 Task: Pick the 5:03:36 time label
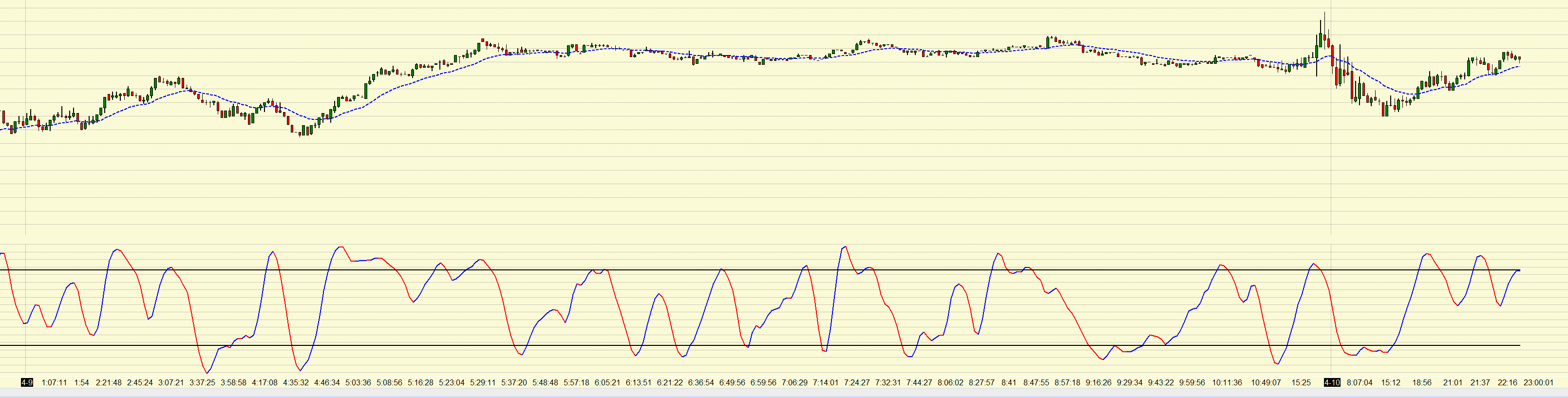click(358, 383)
